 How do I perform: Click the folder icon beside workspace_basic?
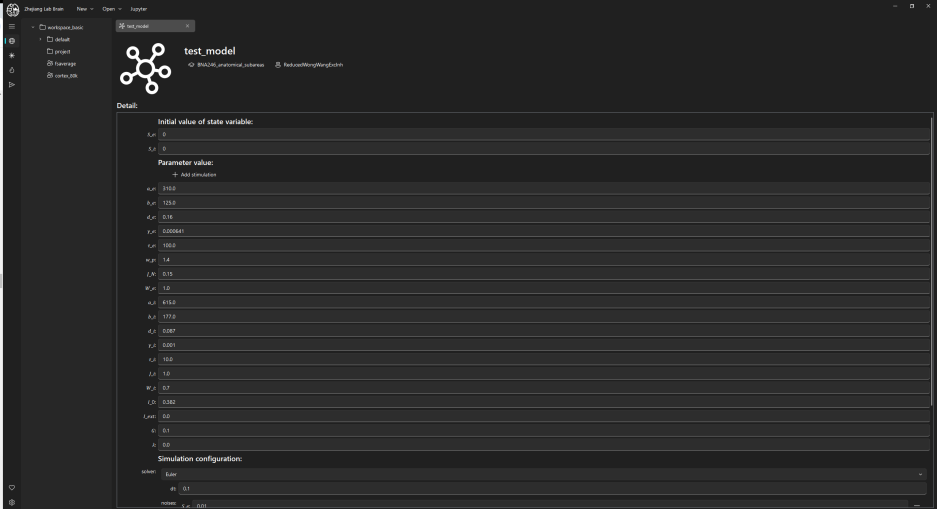pyautogui.click(x=42, y=27)
